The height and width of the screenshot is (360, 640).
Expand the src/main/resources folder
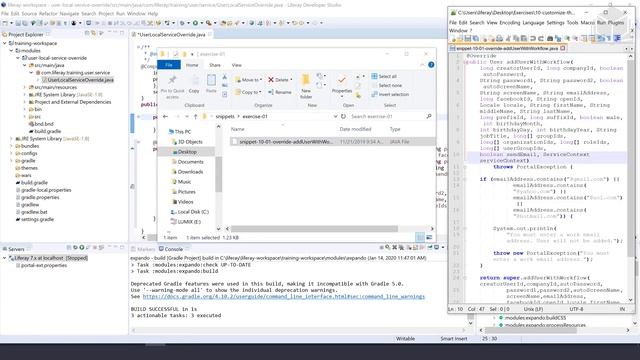24,87
